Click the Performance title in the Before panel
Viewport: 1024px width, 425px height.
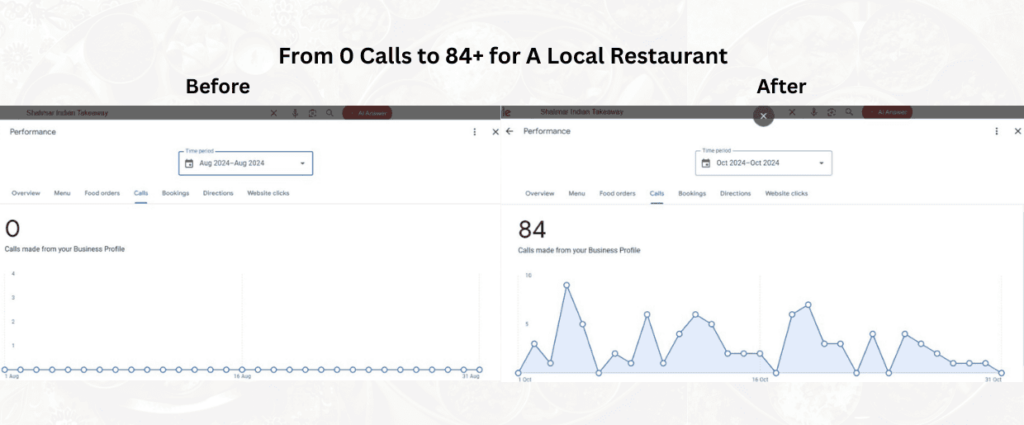pyautogui.click(x=33, y=132)
